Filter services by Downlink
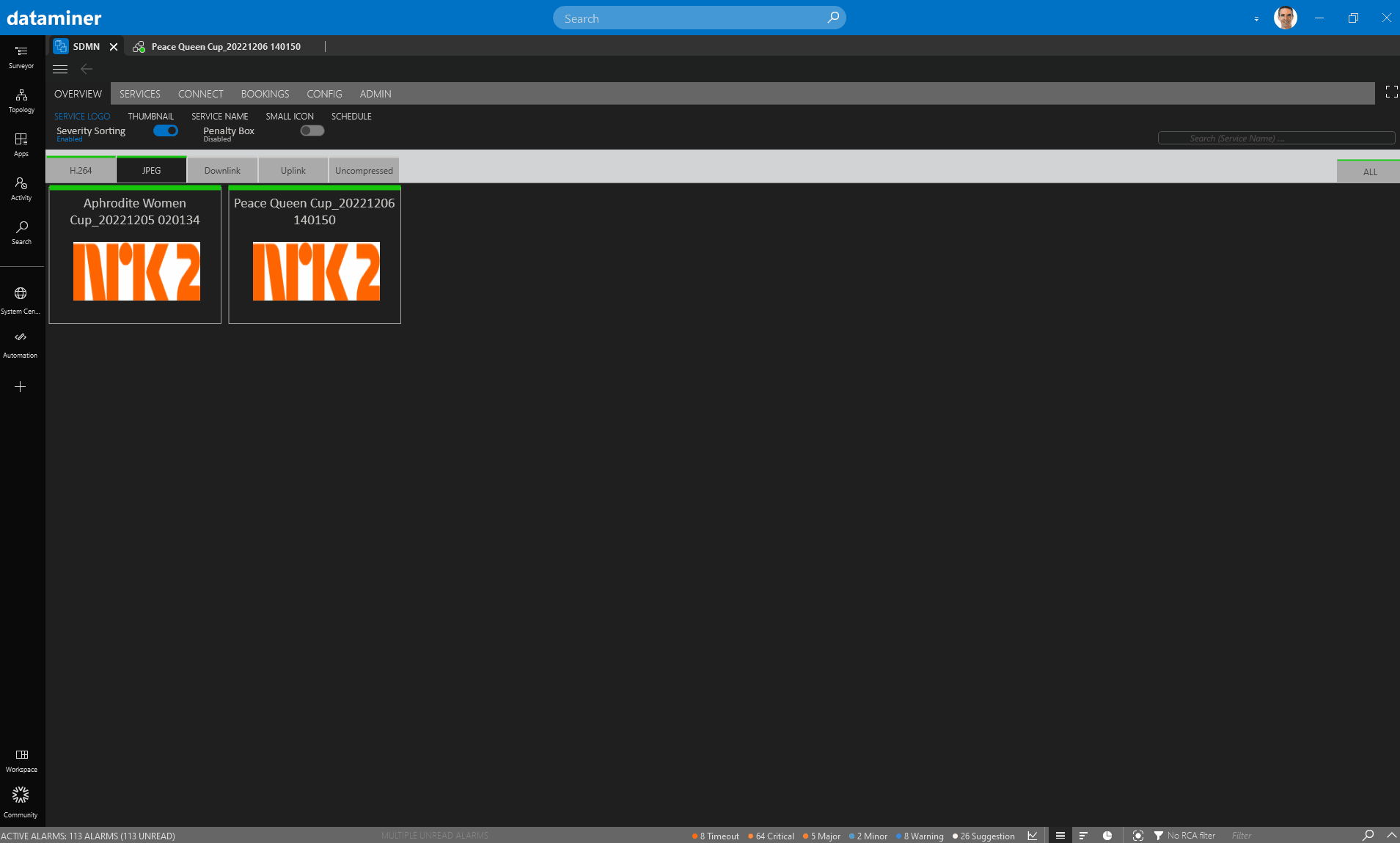 coord(222,170)
